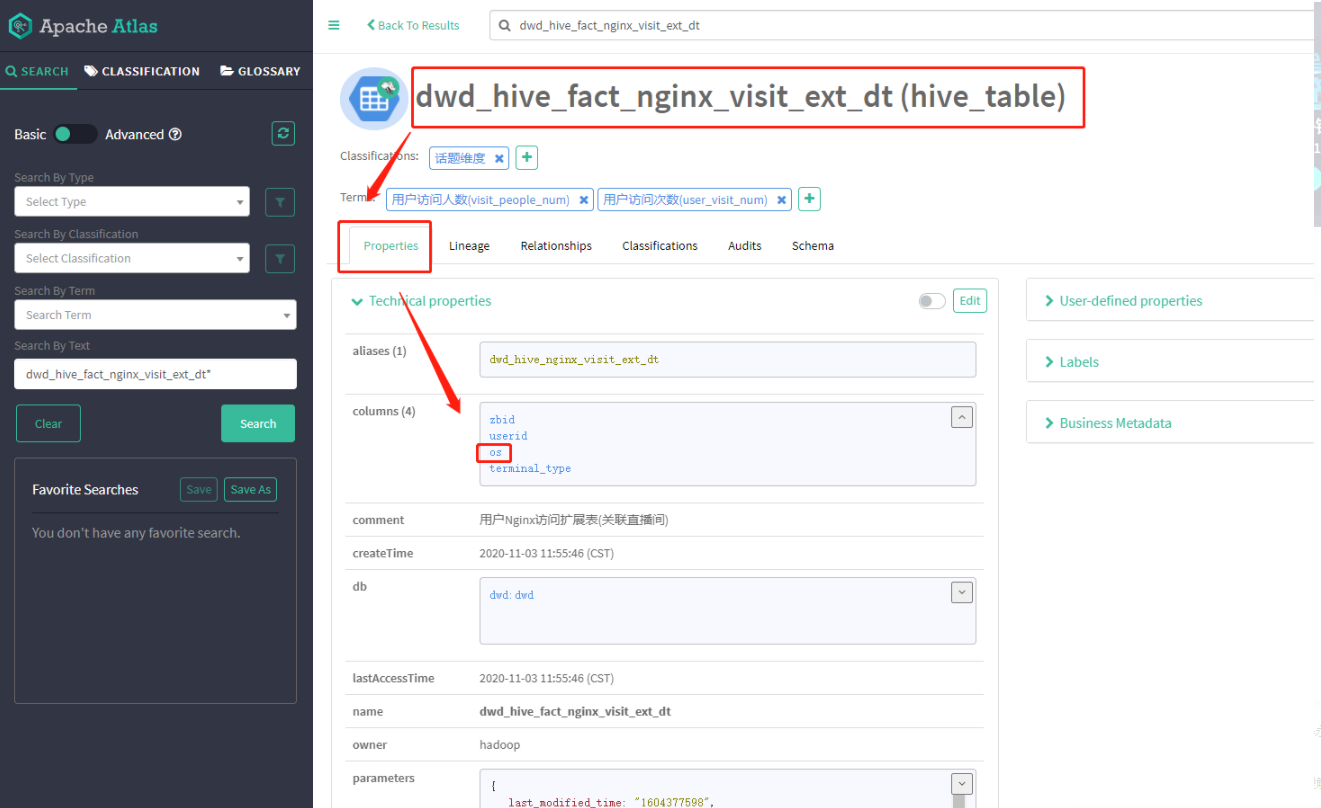Viewport: 1321px width, 808px height.
Task: Open the Classifications tab
Action: (x=660, y=246)
